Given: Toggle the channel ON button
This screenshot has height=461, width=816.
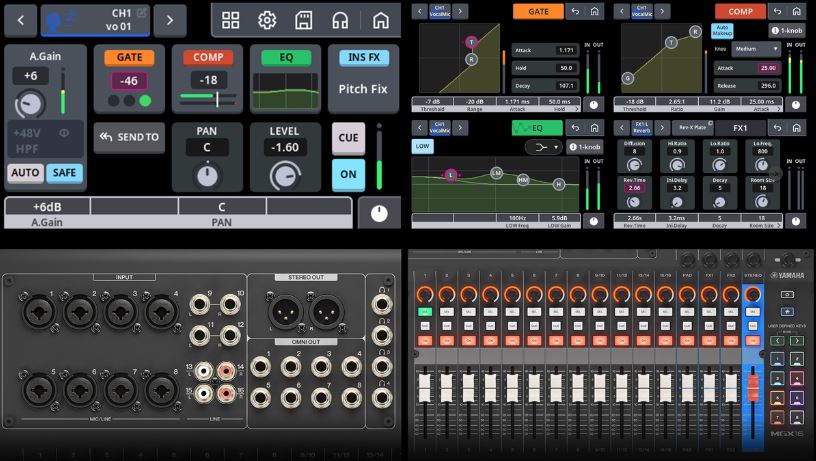Looking at the screenshot, I should tap(348, 173).
